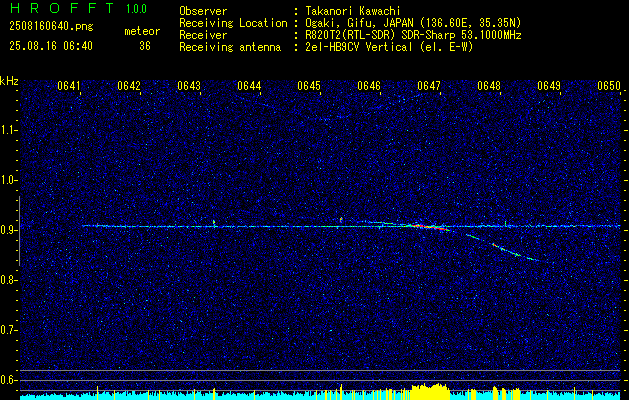
Task: Click the 0.8 kHz frequency label
Action: click(x=8, y=280)
